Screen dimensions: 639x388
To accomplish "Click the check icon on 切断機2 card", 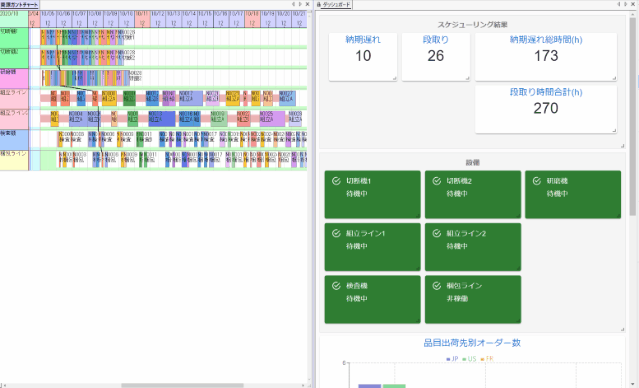I will coord(436,181).
